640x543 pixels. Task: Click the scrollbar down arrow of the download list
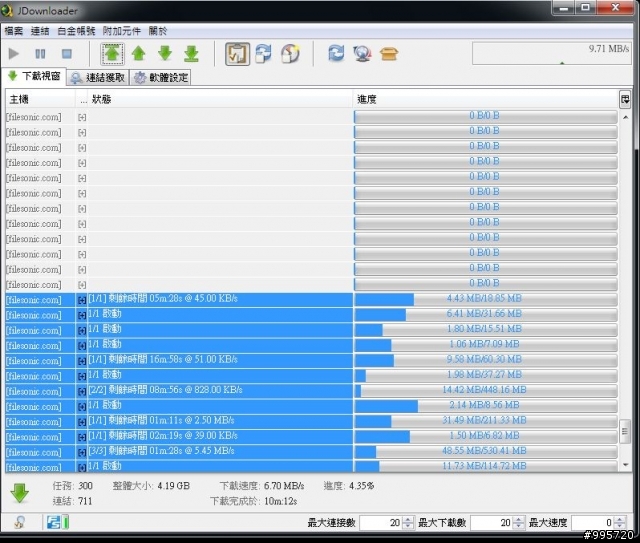click(x=625, y=465)
